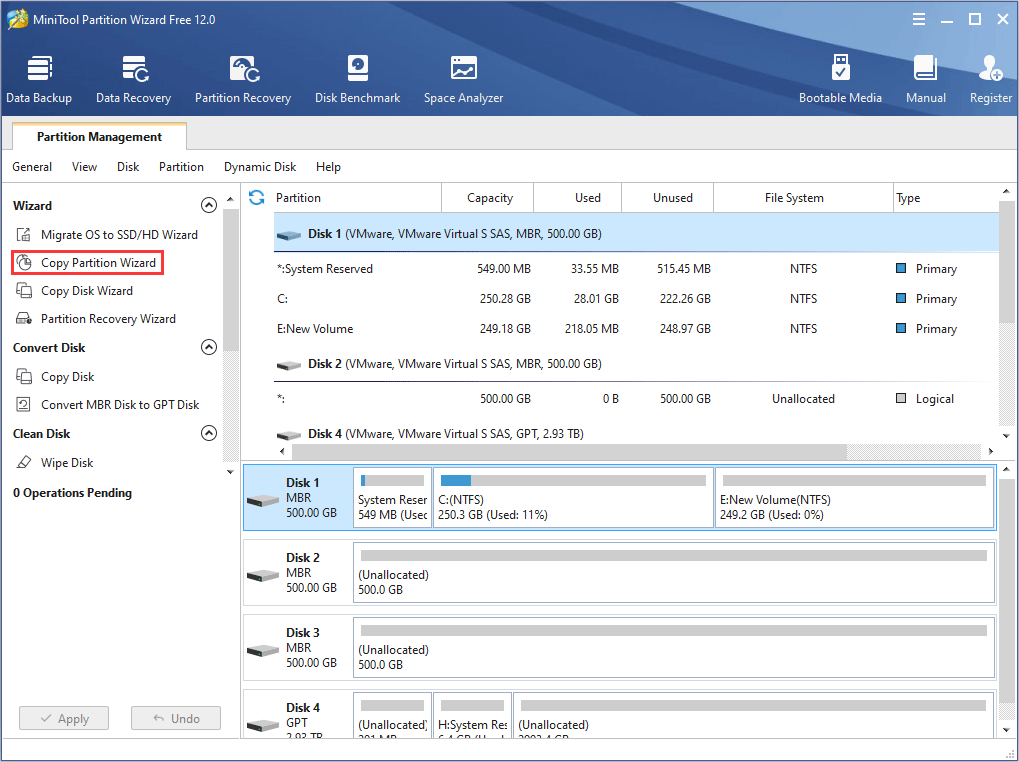This screenshot has height=762, width=1019.
Task: Start the Disk Benchmark tool
Action: click(x=357, y=80)
